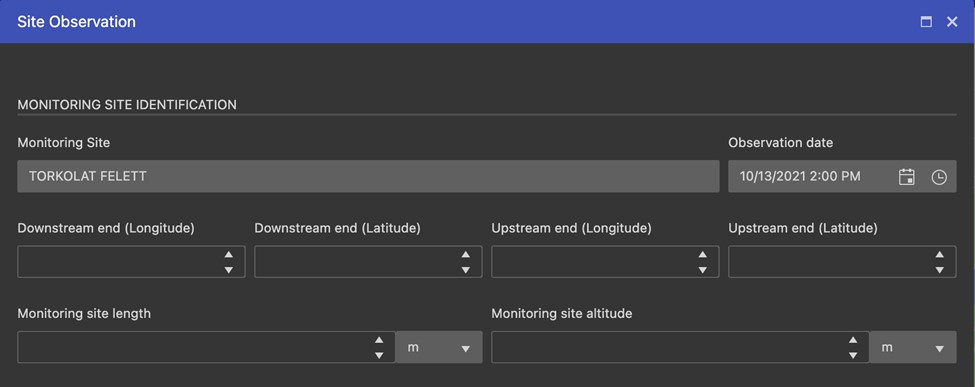Open unit dropdown for Monitoring site altitude
Screen dimensions: 975x387
[913, 347]
